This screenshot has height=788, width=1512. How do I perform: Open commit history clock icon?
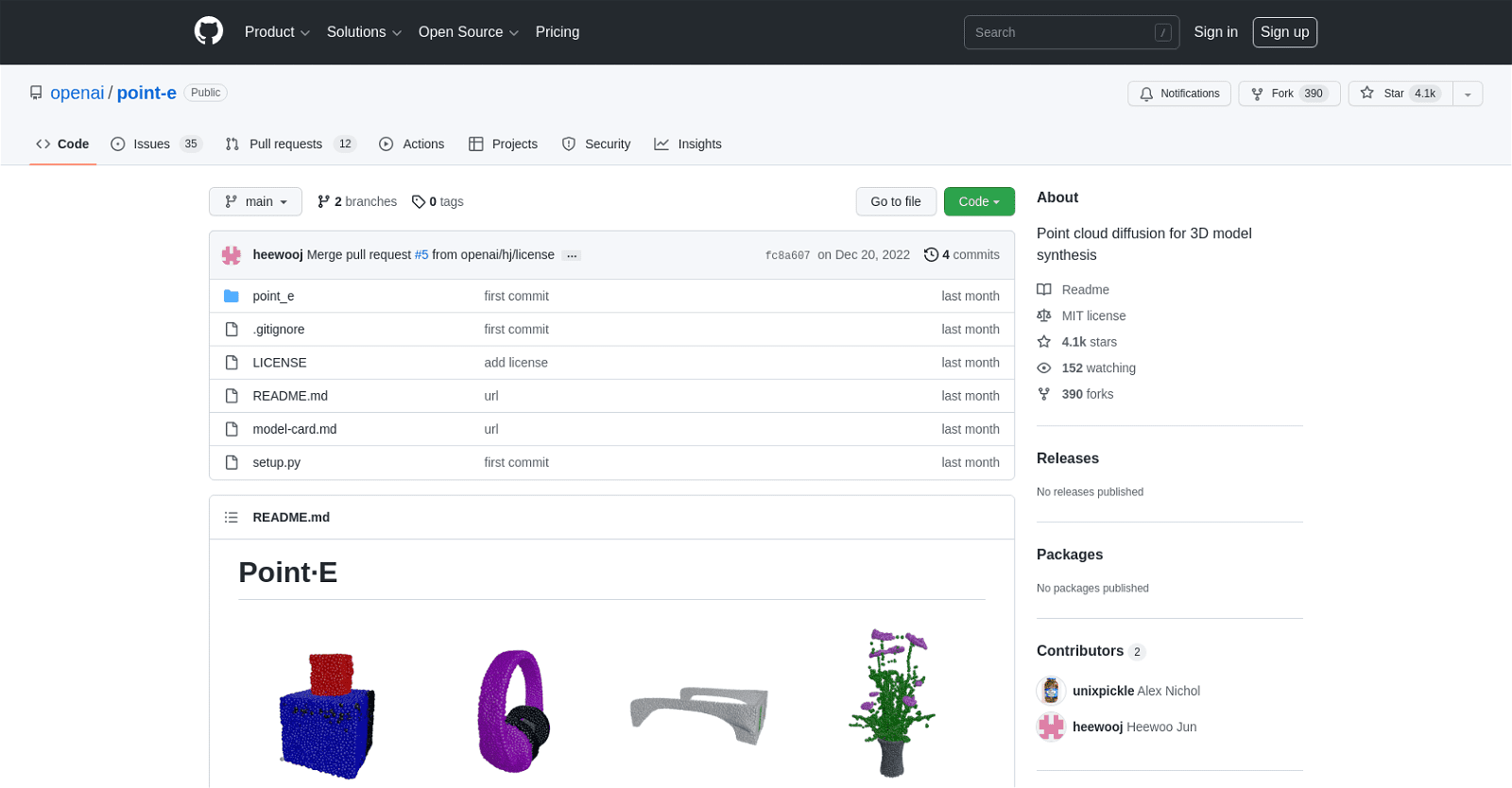pyautogui.click(x=931, y=255)
